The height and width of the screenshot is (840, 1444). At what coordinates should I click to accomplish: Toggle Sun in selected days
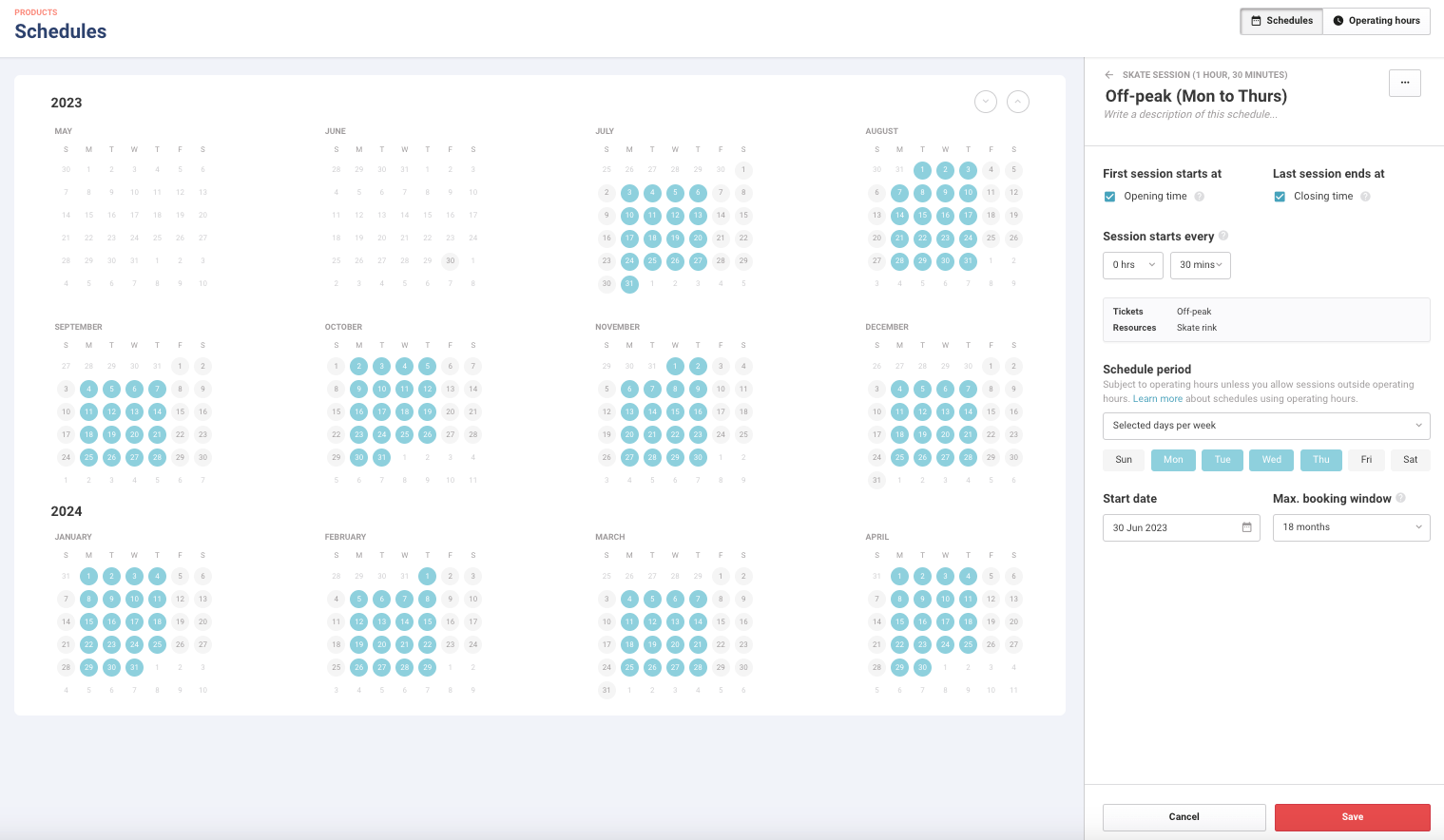coord(1124,460)
